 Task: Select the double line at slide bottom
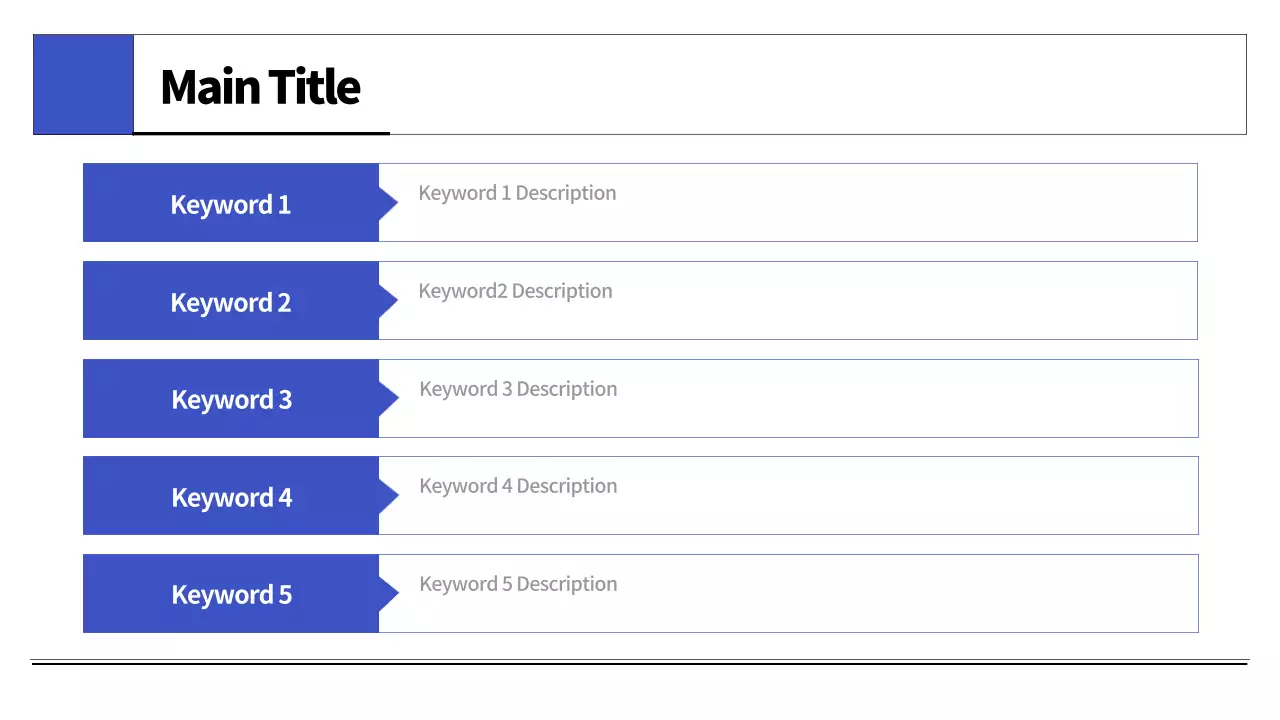point(640,662)
